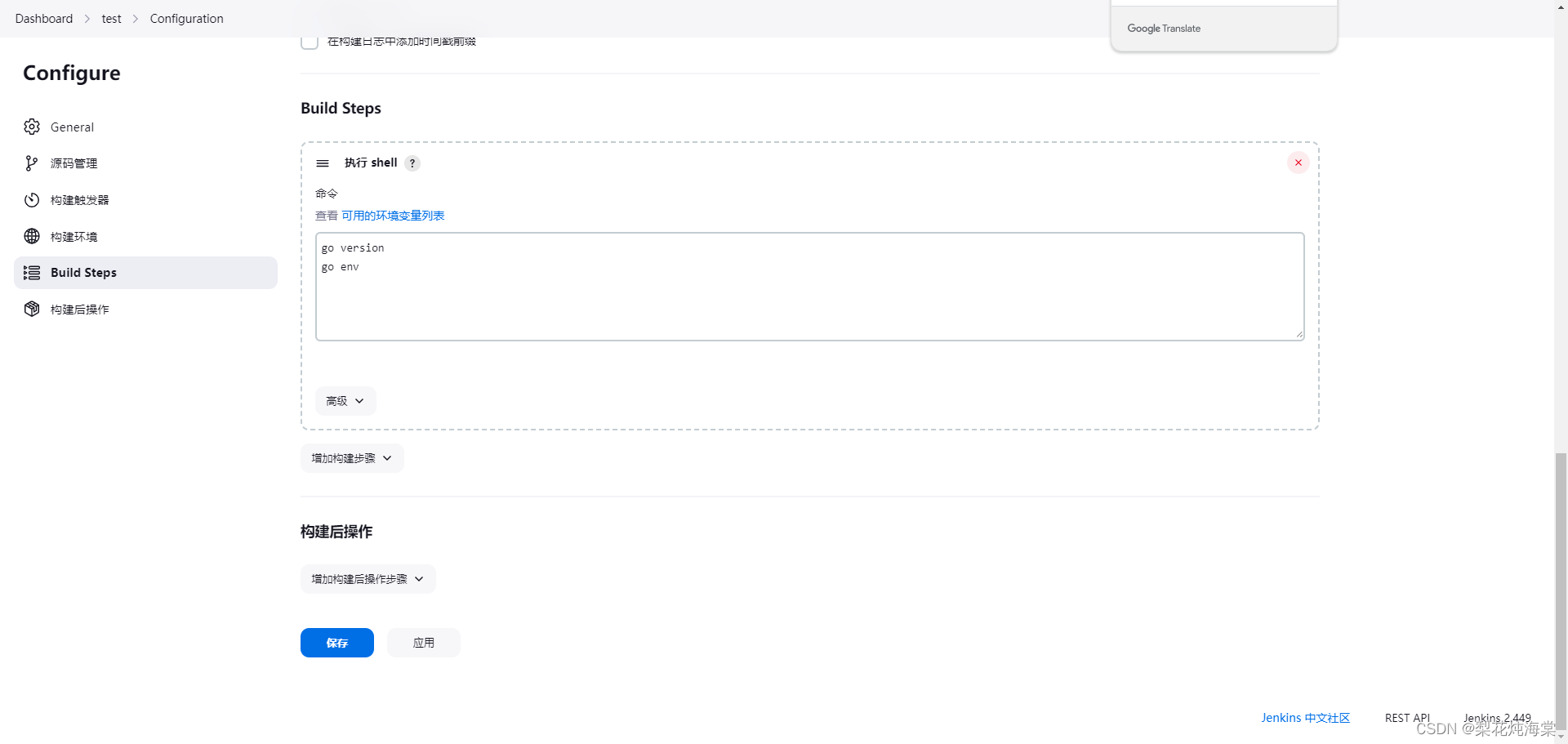1568x744 pixels.
Task: Click the 命令 label
Action: 327,194
